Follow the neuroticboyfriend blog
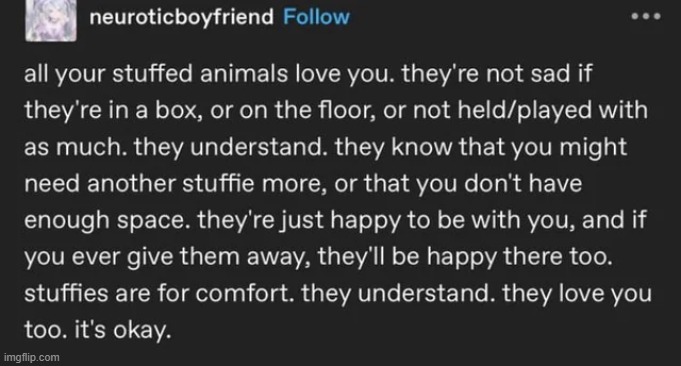The image size is (681, 366). click(316, 17)
